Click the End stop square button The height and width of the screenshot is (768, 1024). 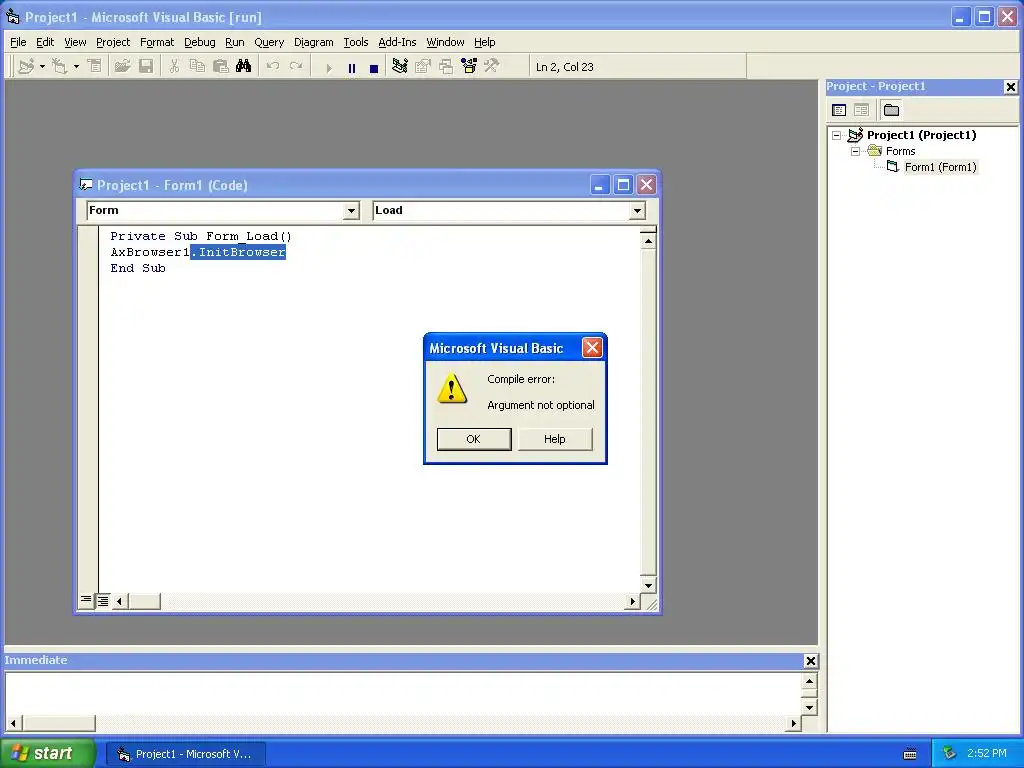click(x=374, y=68)
